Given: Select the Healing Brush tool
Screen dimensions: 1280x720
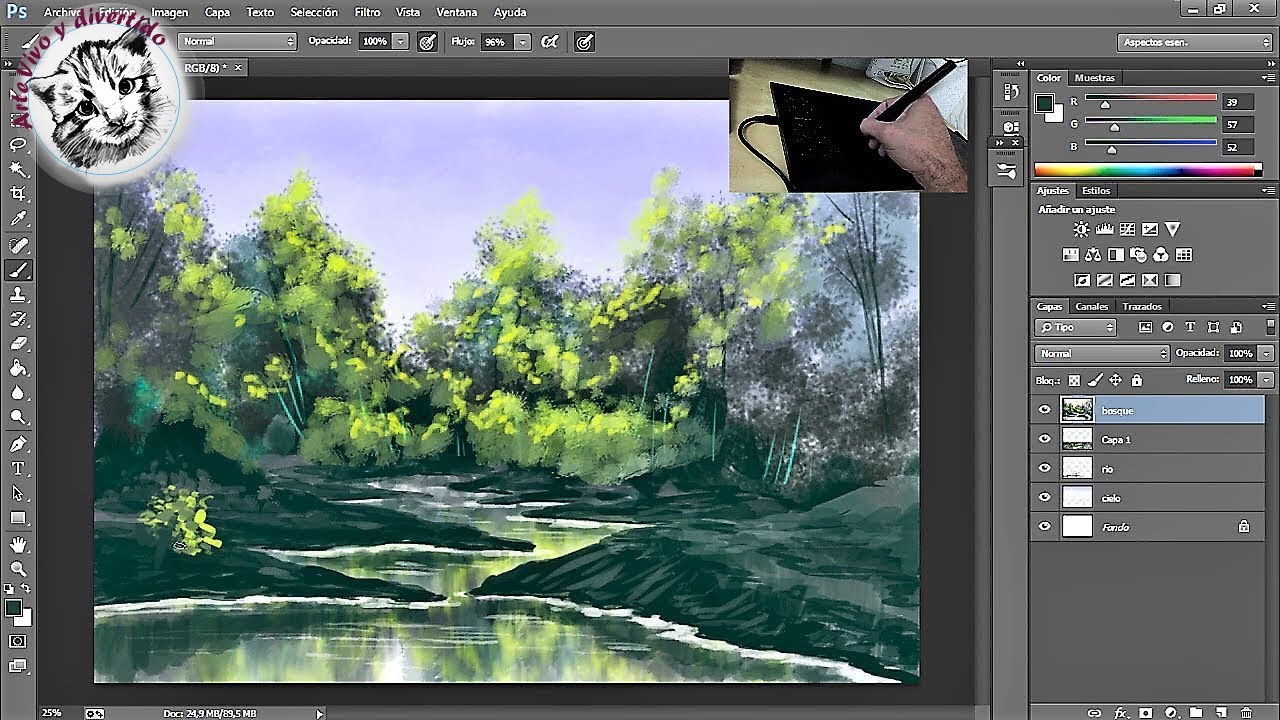Looking at the screenshot, I should click(18, 245).
